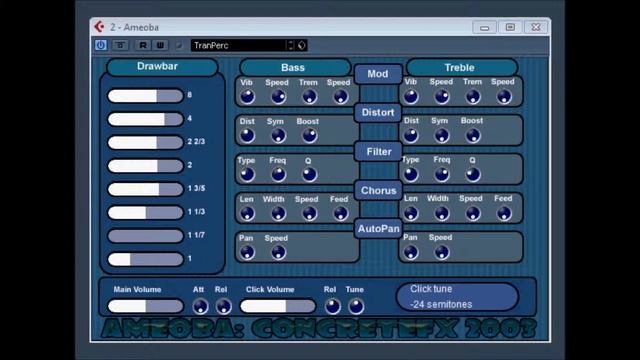The height and width of the screenshot is (360, 640).
Task: Click the Att envelope knob
Action: [200, 306]
